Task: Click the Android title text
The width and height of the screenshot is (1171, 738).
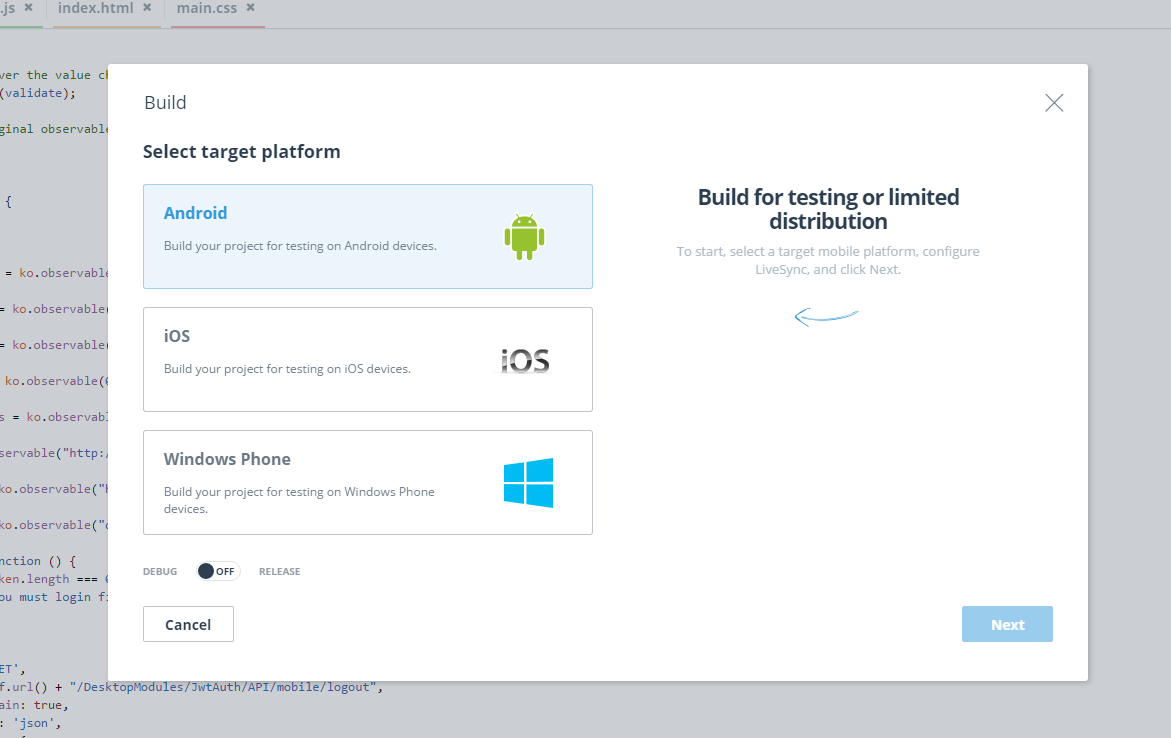Action: (x=195, y=213)
